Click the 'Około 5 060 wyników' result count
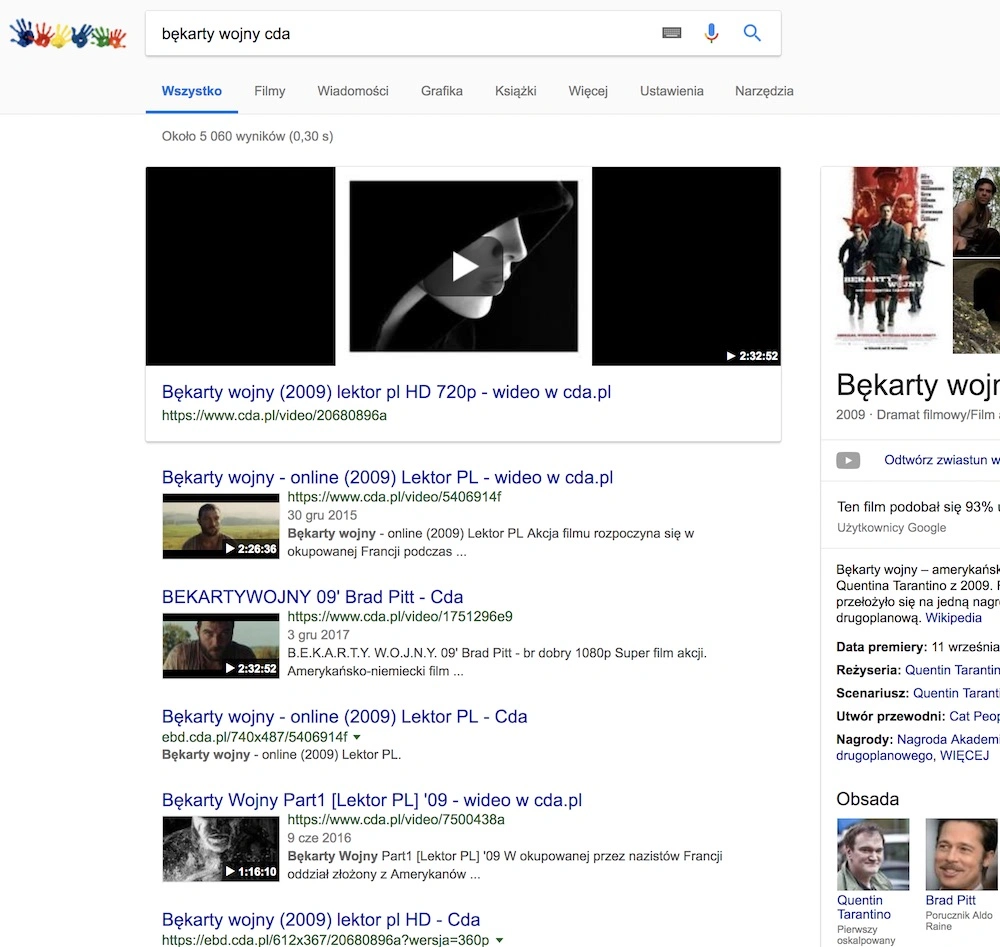The image size is (1000, 947). coord(247,136)
